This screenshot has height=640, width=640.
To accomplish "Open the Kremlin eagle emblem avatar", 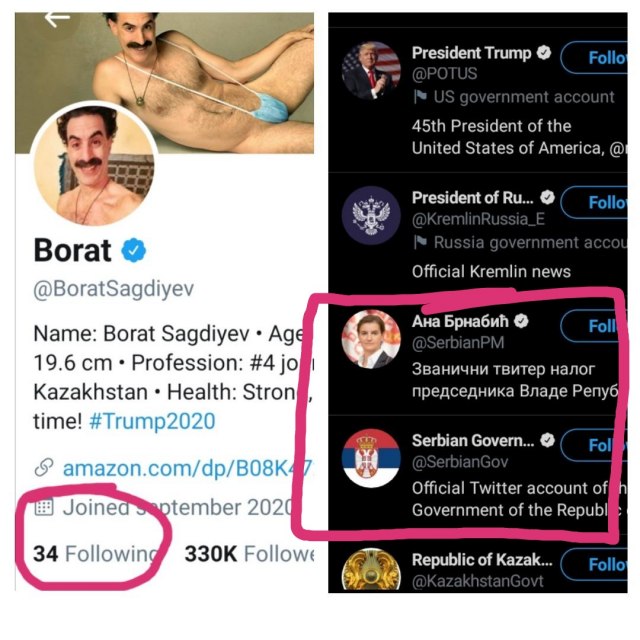I will coord(371,216).
